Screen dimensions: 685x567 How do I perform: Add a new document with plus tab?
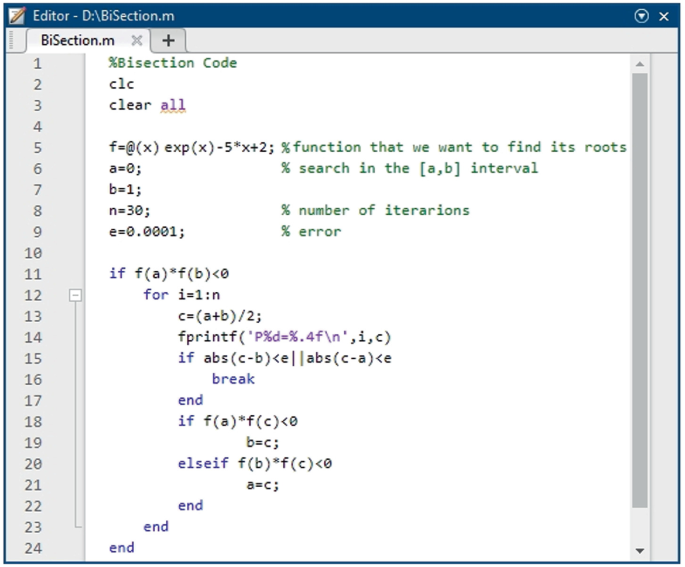168,40
